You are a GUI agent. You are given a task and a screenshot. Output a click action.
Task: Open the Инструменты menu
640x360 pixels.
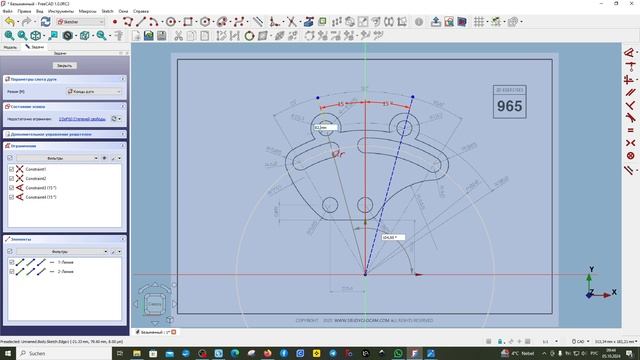(x=61, y=11)
